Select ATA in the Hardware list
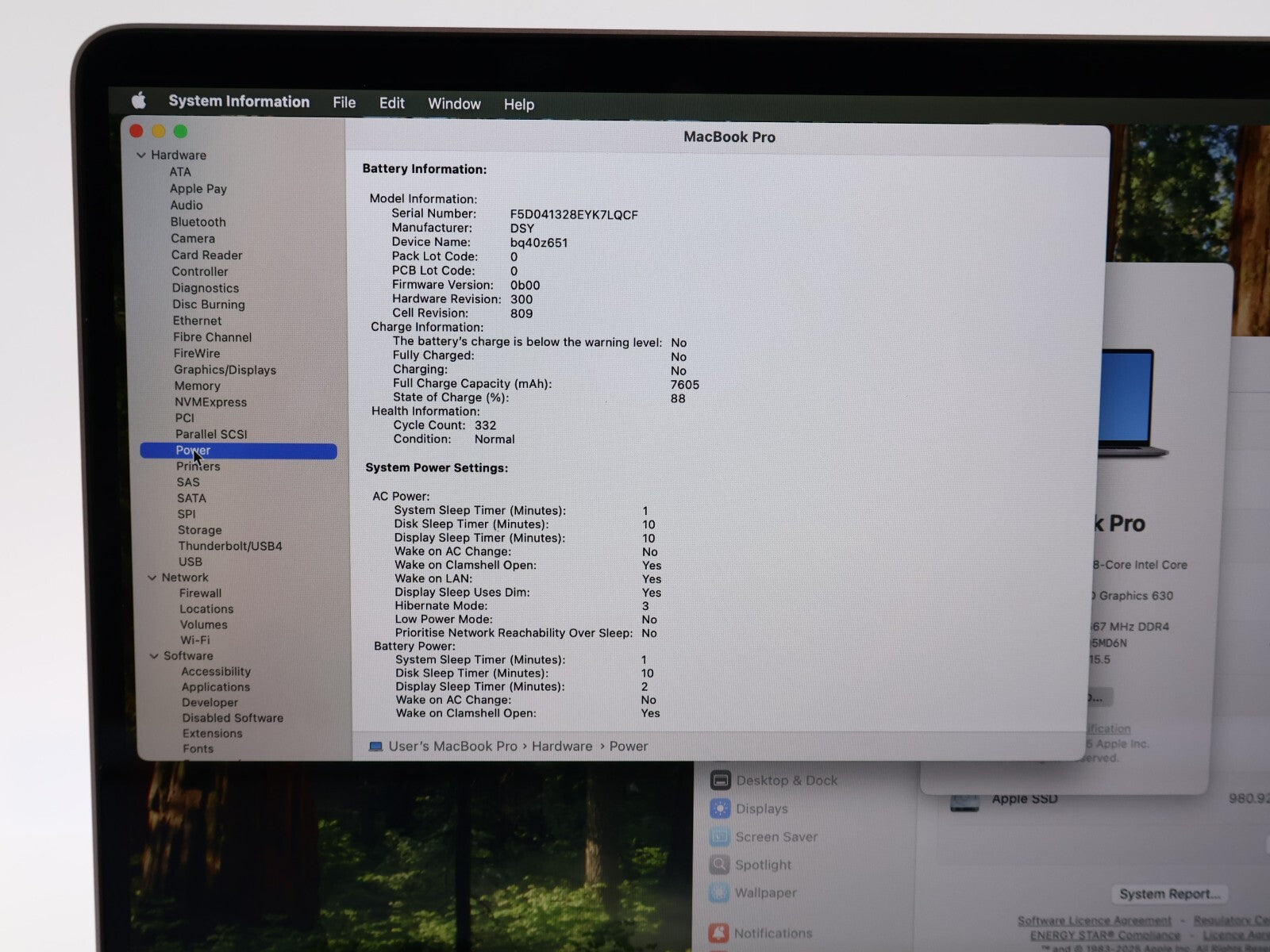The image size is (1270, 952). tap(180, 172)
